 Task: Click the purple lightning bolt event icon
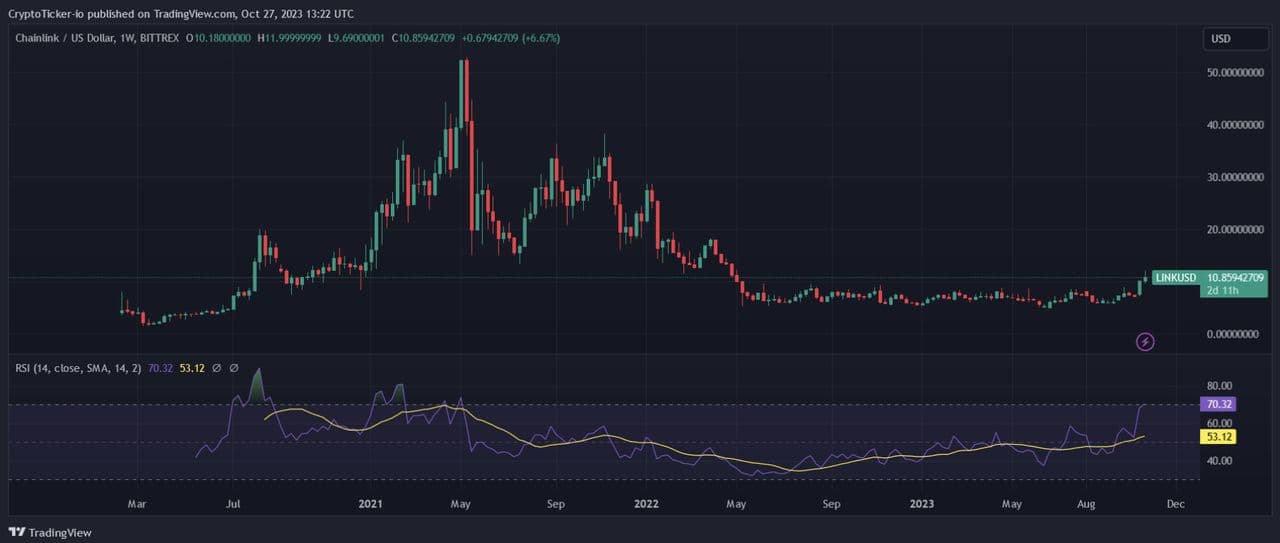[x=1146, y=342]
